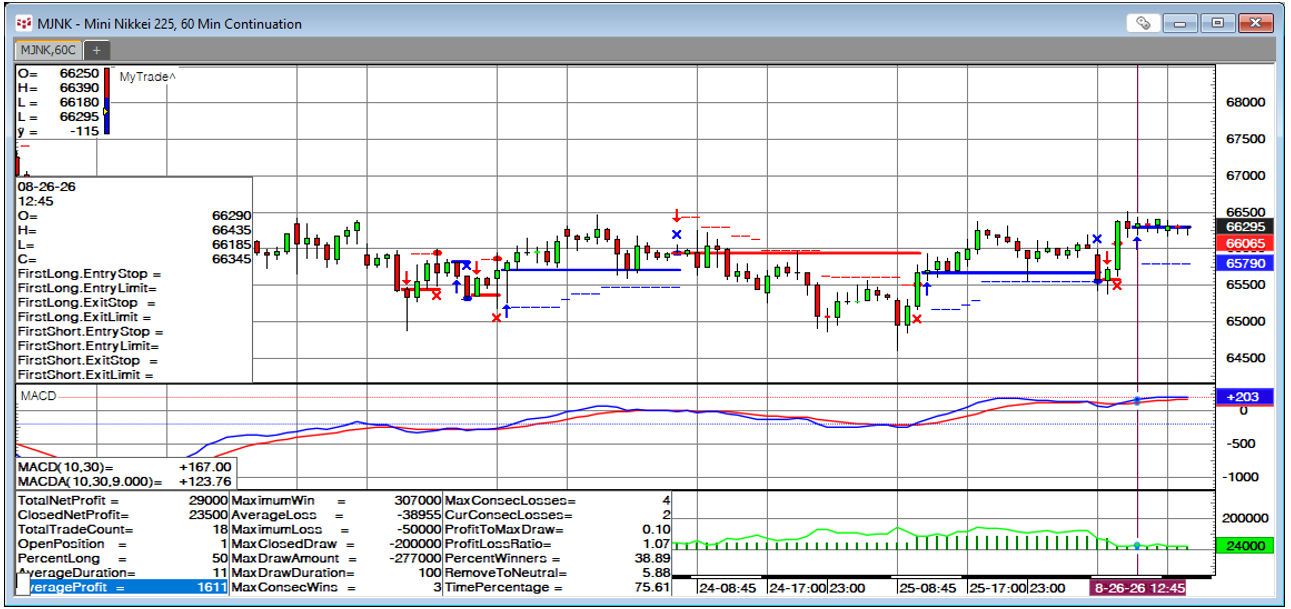Click the blue 65790 price label
1291x609 pixels.
tap(1245, 263)
